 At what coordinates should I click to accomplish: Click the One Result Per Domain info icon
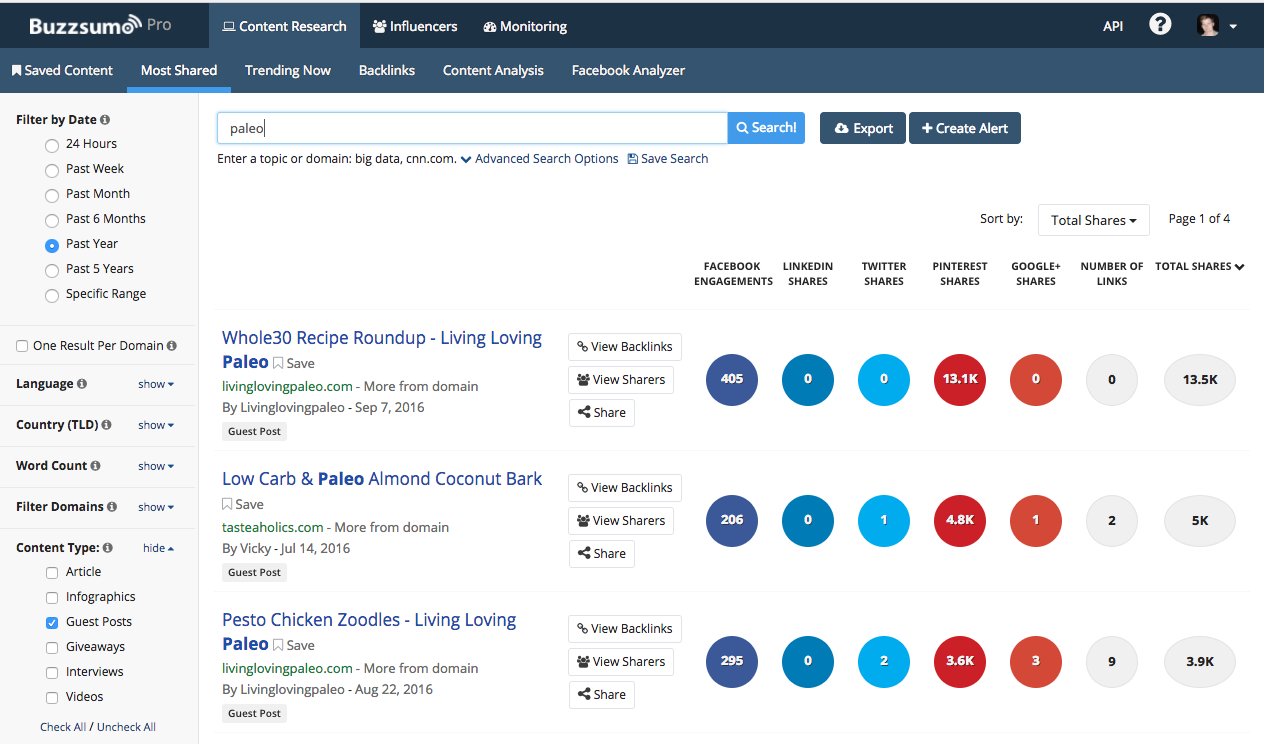(172, 346)
